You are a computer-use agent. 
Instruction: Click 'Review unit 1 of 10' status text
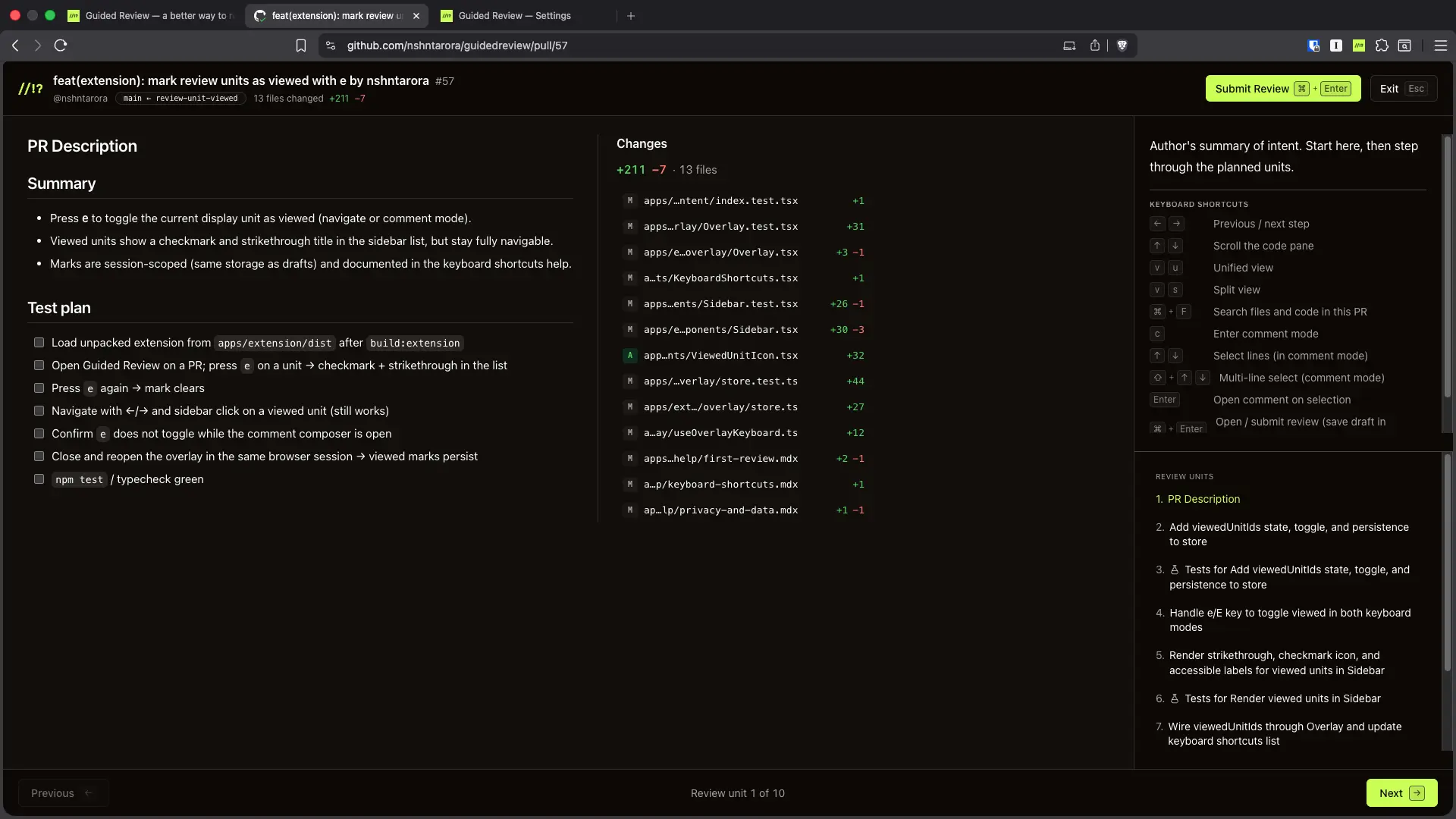click(737, 793)
